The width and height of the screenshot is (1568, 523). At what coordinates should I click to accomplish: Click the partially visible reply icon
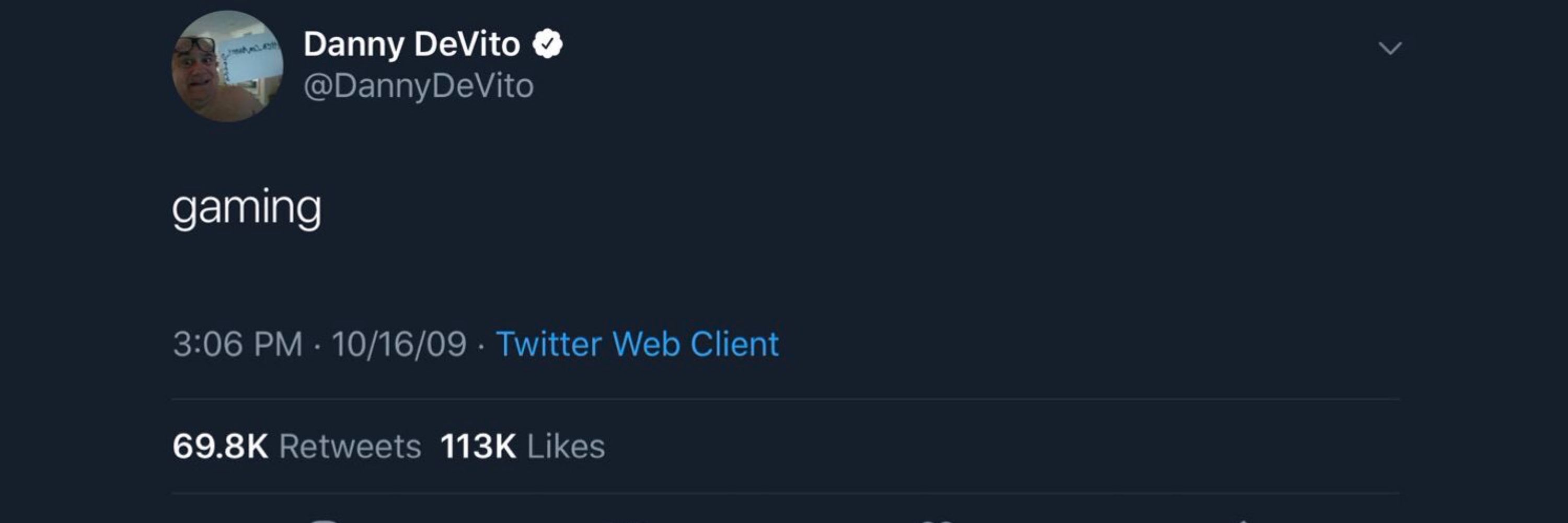point(322,520)
